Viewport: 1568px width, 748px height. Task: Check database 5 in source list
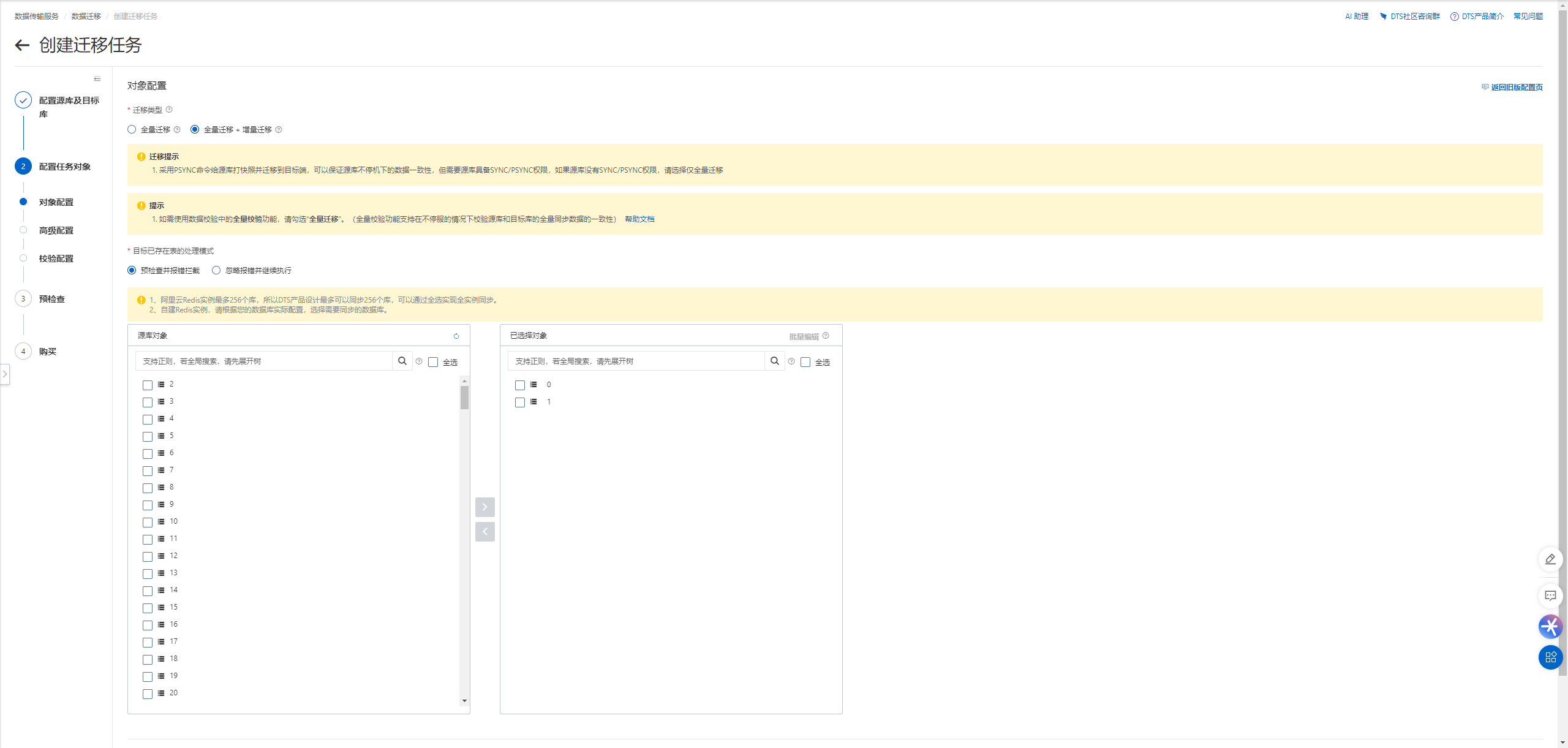pyautogui.click(x=148, y=436)
